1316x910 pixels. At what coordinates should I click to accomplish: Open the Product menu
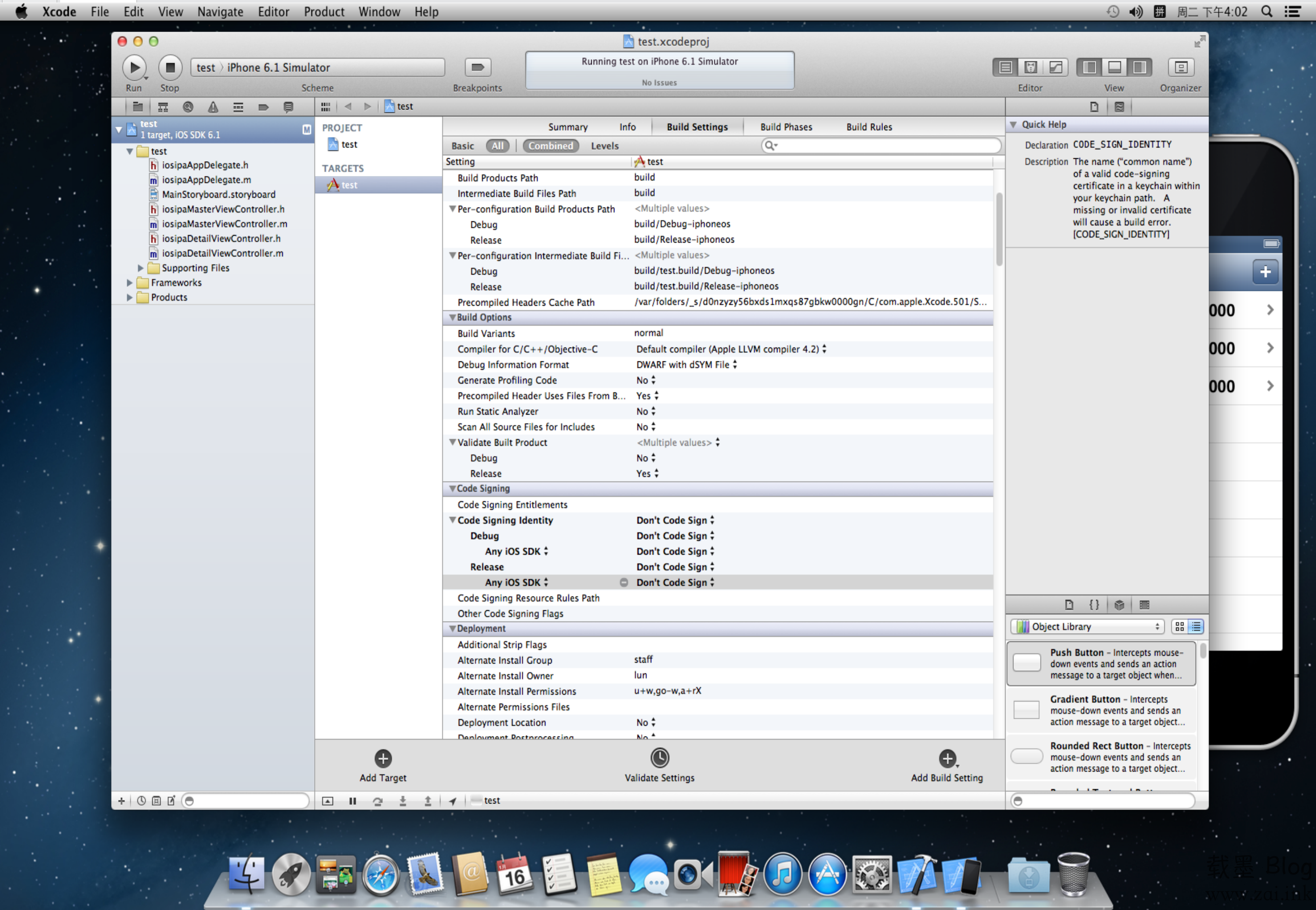coord(324,11)
